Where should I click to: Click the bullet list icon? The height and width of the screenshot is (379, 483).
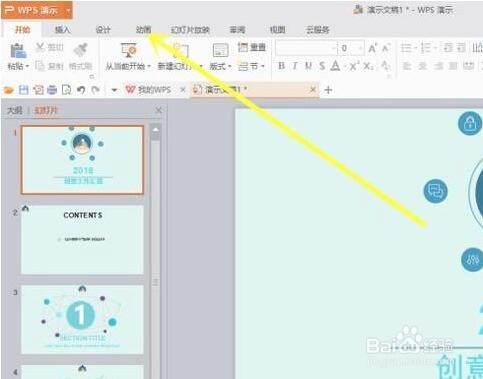(x=406, y=48)
